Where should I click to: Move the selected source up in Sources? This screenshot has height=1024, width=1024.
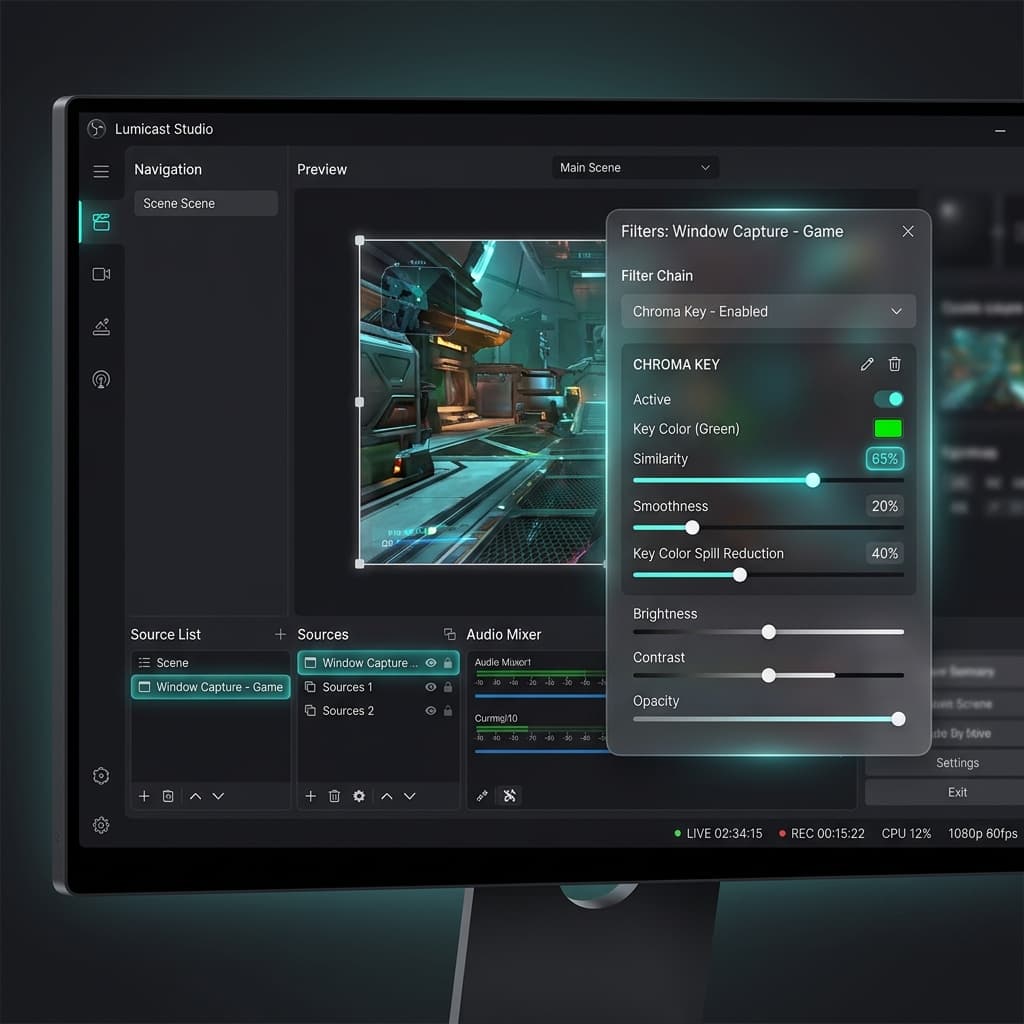click(x=385, y=796)
